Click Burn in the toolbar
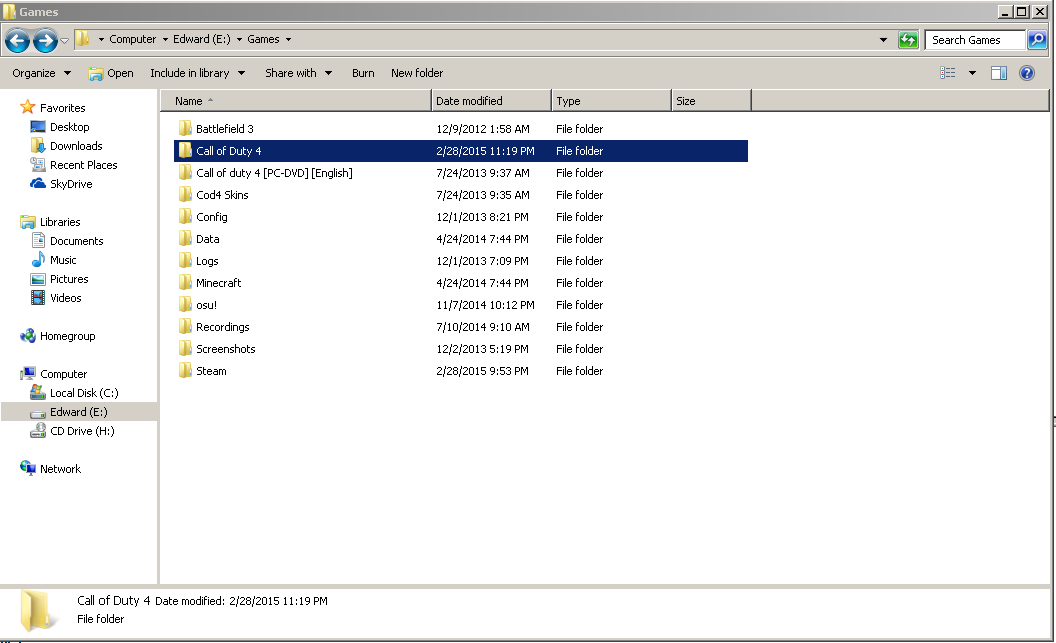This screenshot has height=643, width=1056. pyautogui.click(x=363, y=73)
